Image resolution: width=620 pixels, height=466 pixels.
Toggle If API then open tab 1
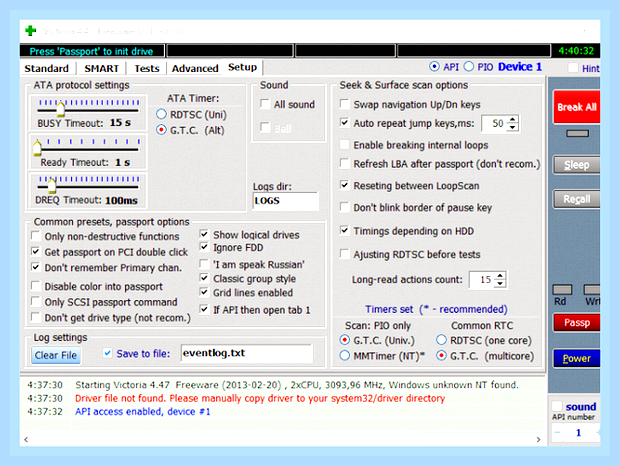[x=204, y=309]
